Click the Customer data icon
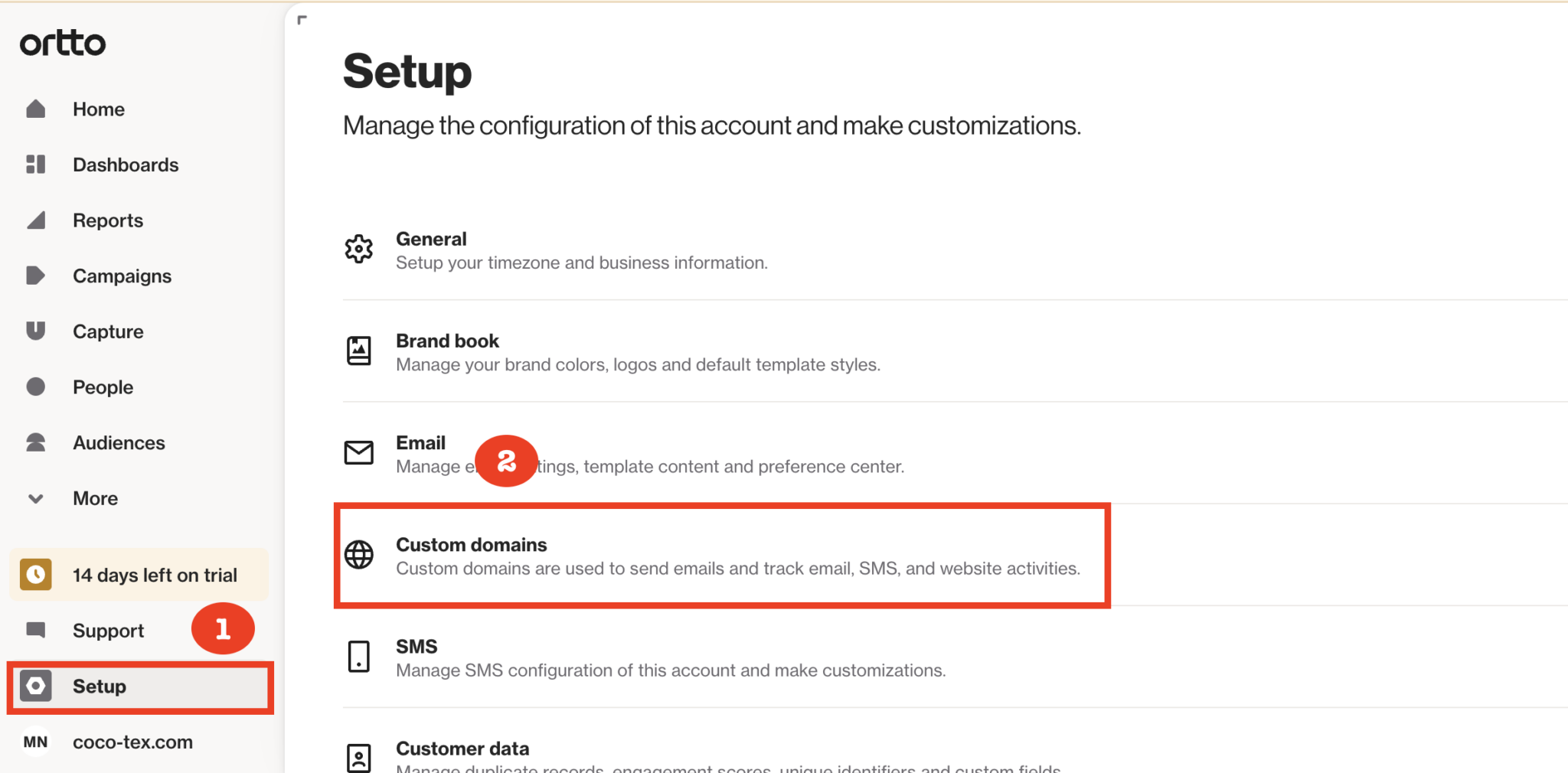 click(359, 756)
